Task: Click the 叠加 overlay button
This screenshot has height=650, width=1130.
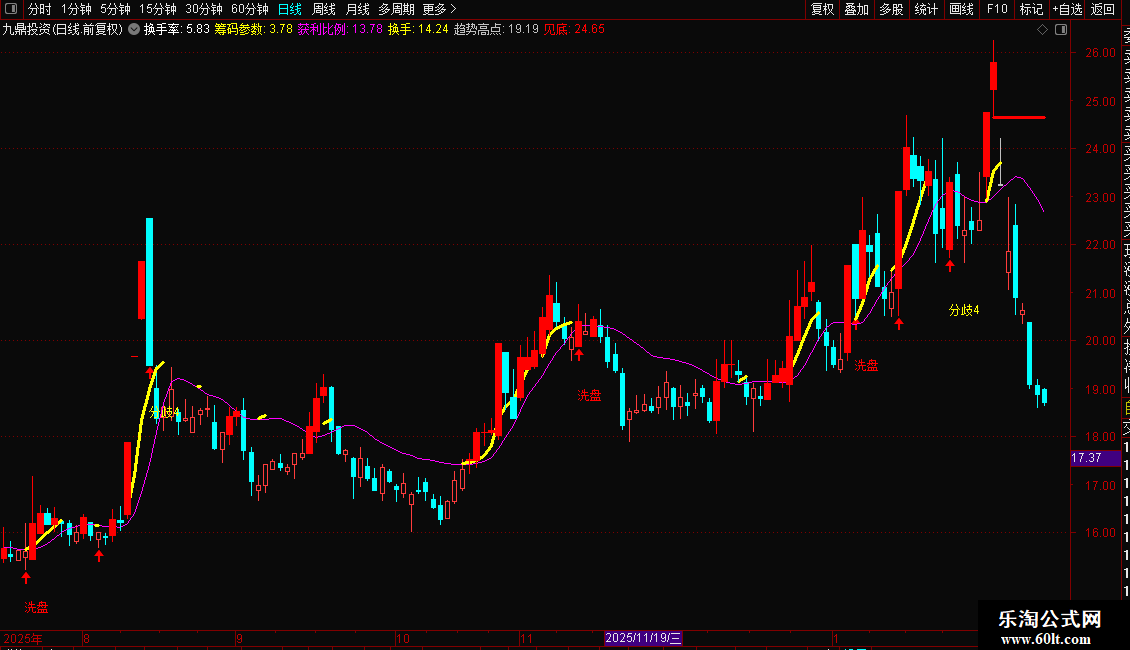Action: pyautogui.click(x=857, y=9)
